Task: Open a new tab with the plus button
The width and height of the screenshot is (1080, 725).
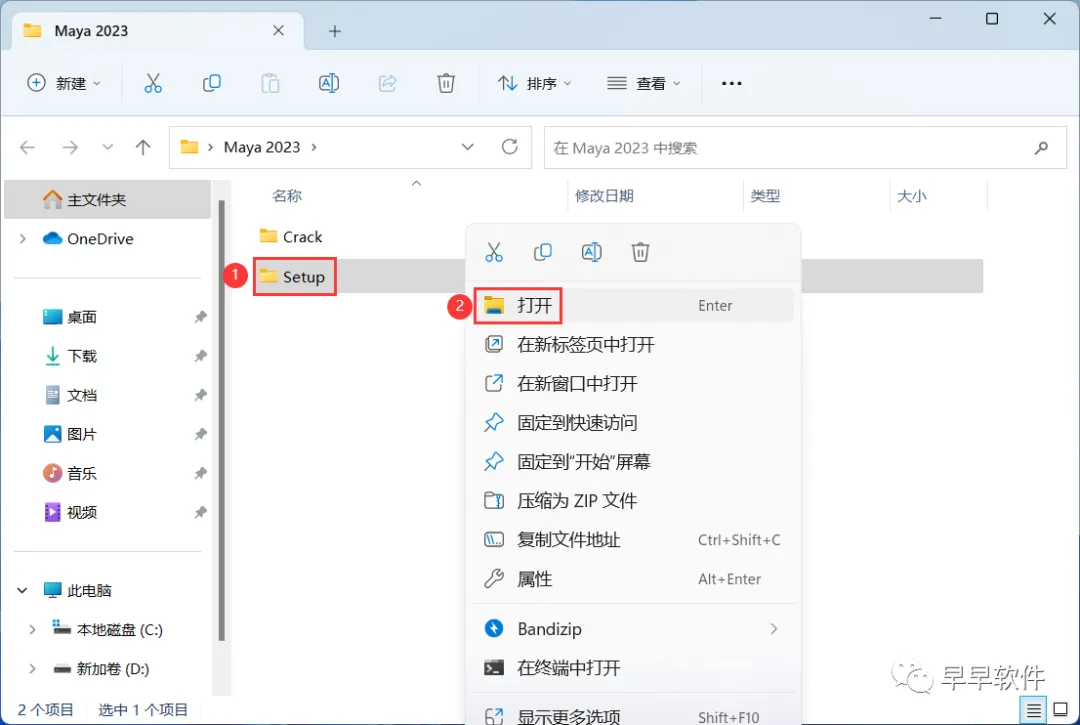Action: (x=335, y=31)
